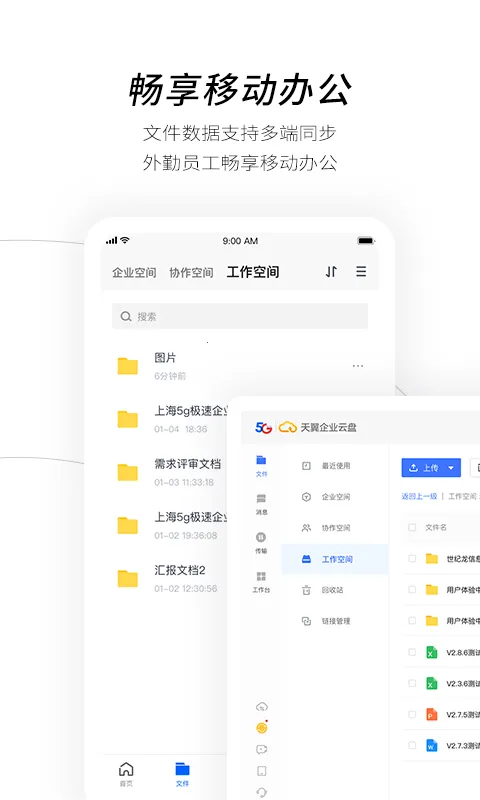
Task: Check the box beside V2.8.6 spreadsheet file
Action: (x=412, y=652)
